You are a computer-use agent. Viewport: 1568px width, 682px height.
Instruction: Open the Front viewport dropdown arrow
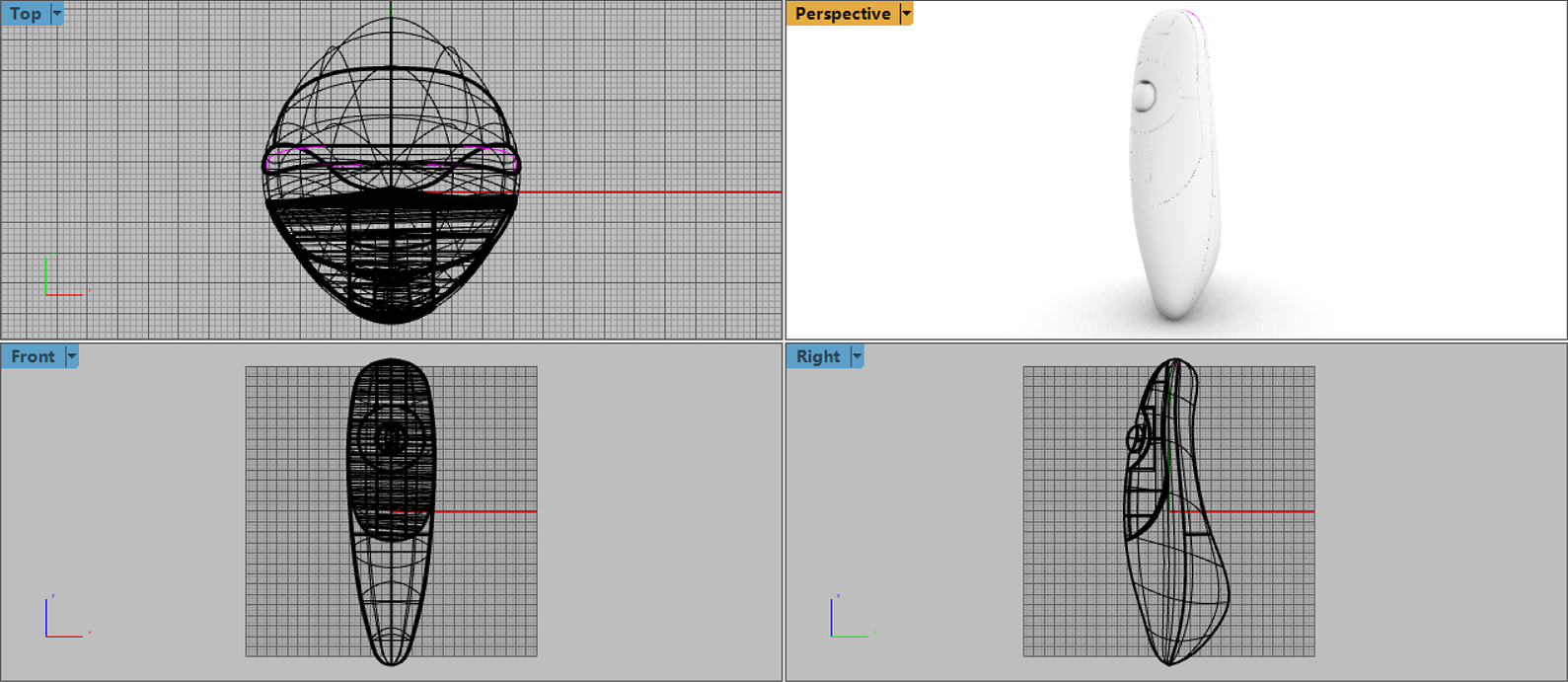click(x=72, y=356)
